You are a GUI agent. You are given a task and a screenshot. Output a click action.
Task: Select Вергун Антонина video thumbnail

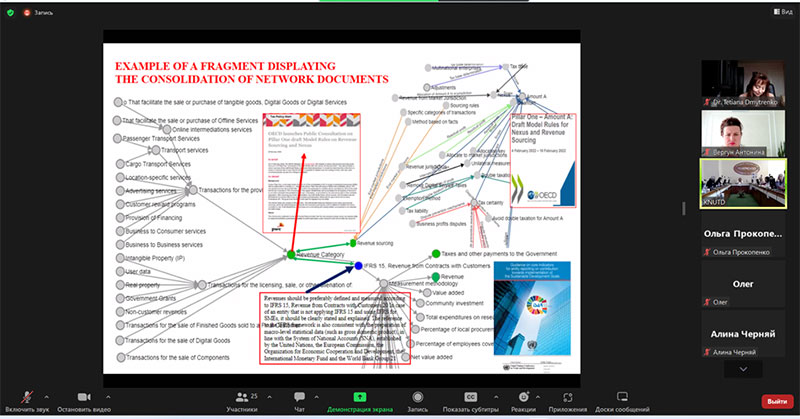(x=743, y=133)
